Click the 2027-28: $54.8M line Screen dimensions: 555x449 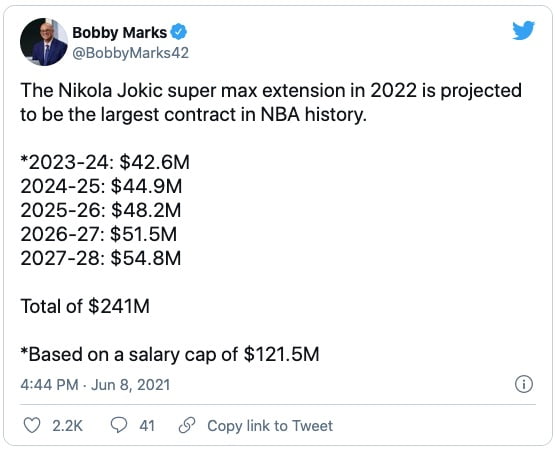[101, 258]
